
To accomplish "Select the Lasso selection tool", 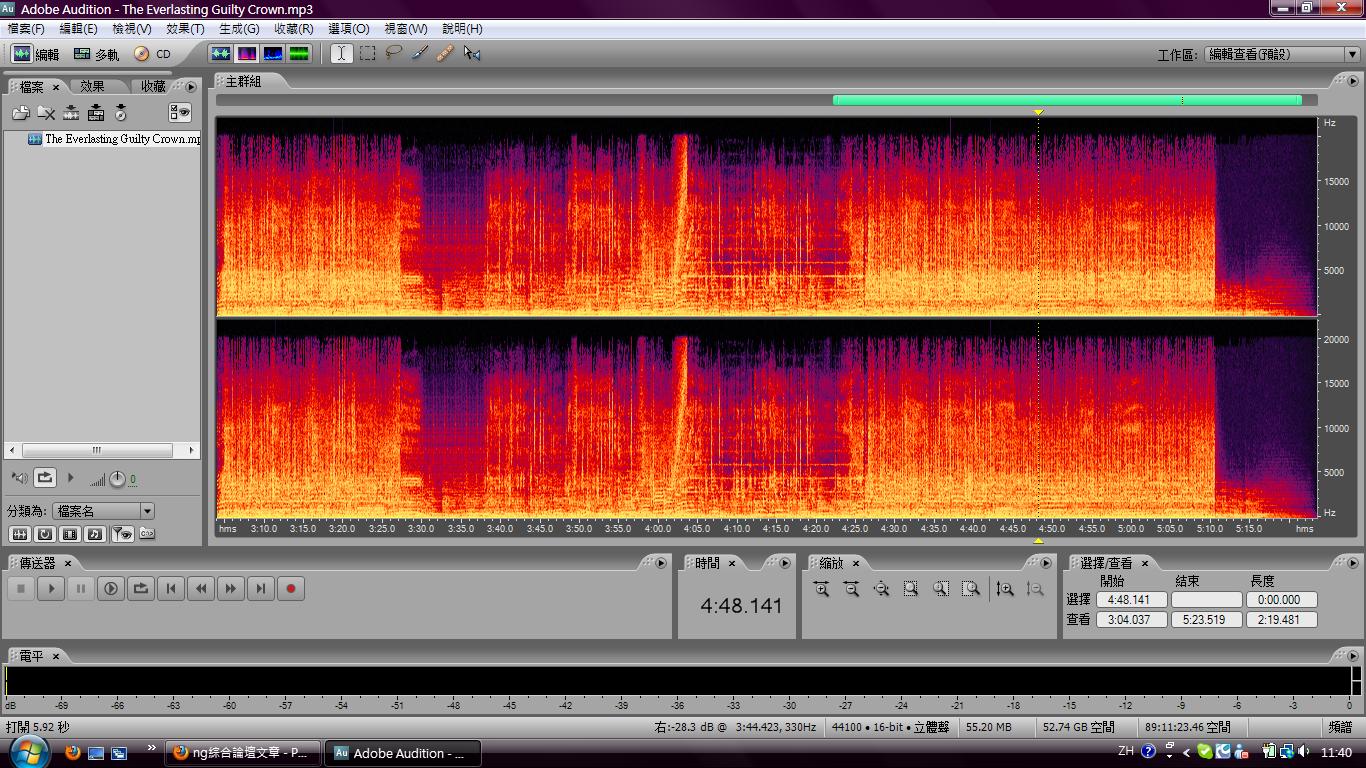I will point(394,54).
